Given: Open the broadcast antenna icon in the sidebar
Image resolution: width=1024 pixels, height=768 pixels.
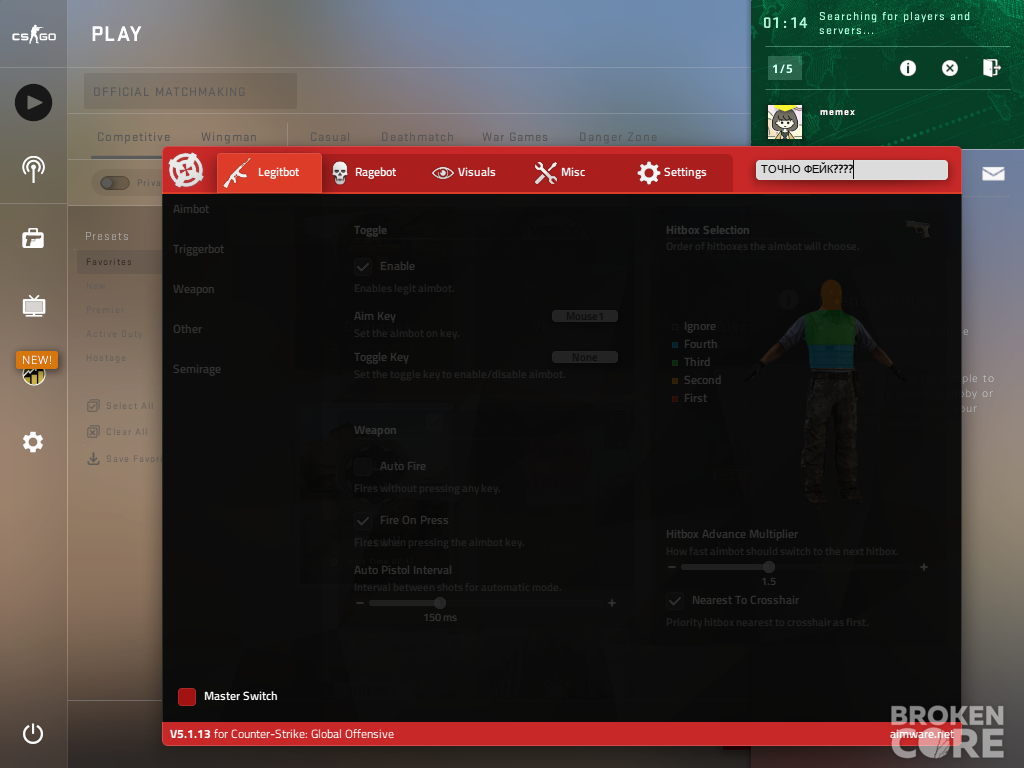Looking at the screenshot, I should point(33,169).
